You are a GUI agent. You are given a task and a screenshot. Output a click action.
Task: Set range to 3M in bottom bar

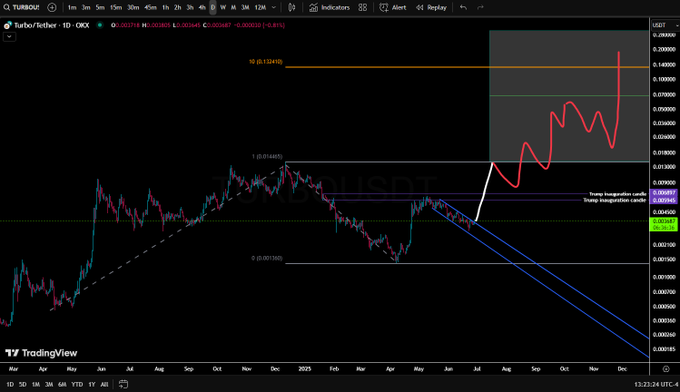click(x=49, y=384)
